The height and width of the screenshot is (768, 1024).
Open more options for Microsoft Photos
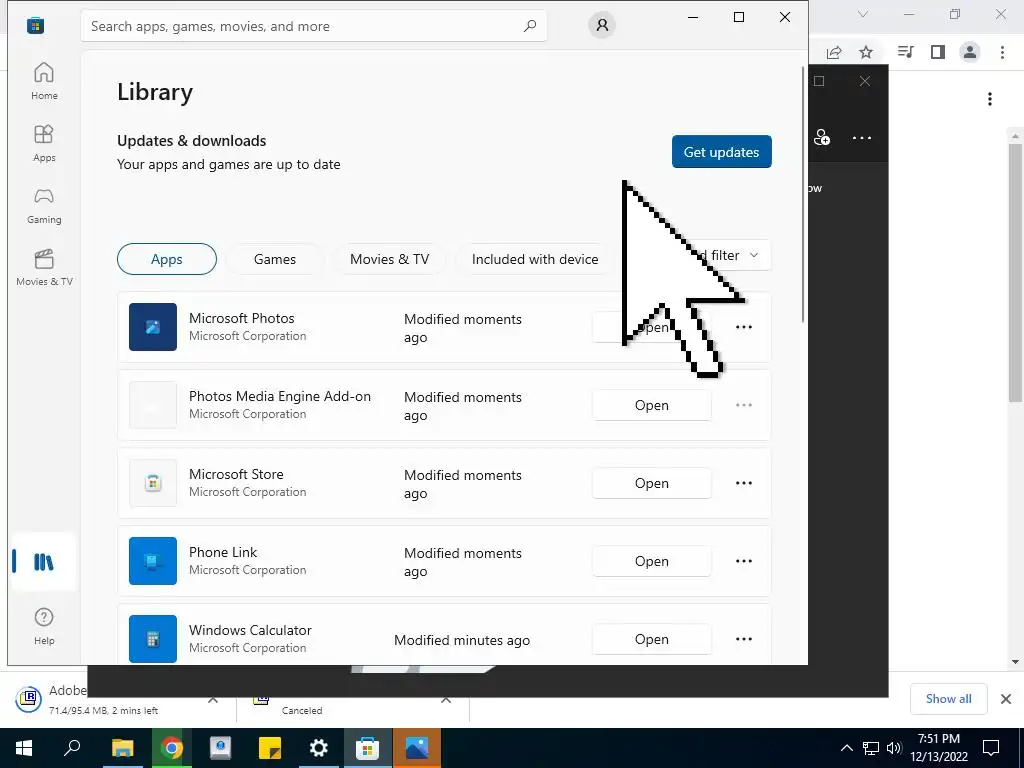coord(744,327)
